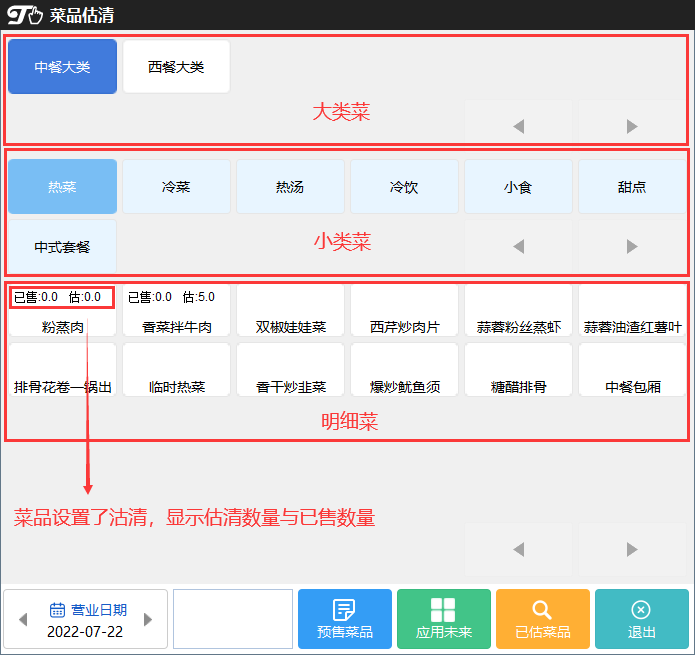Viewport: 695px width, 655px height.
Task: Choose the 糖醋排骨 dish
Action: 518,371
